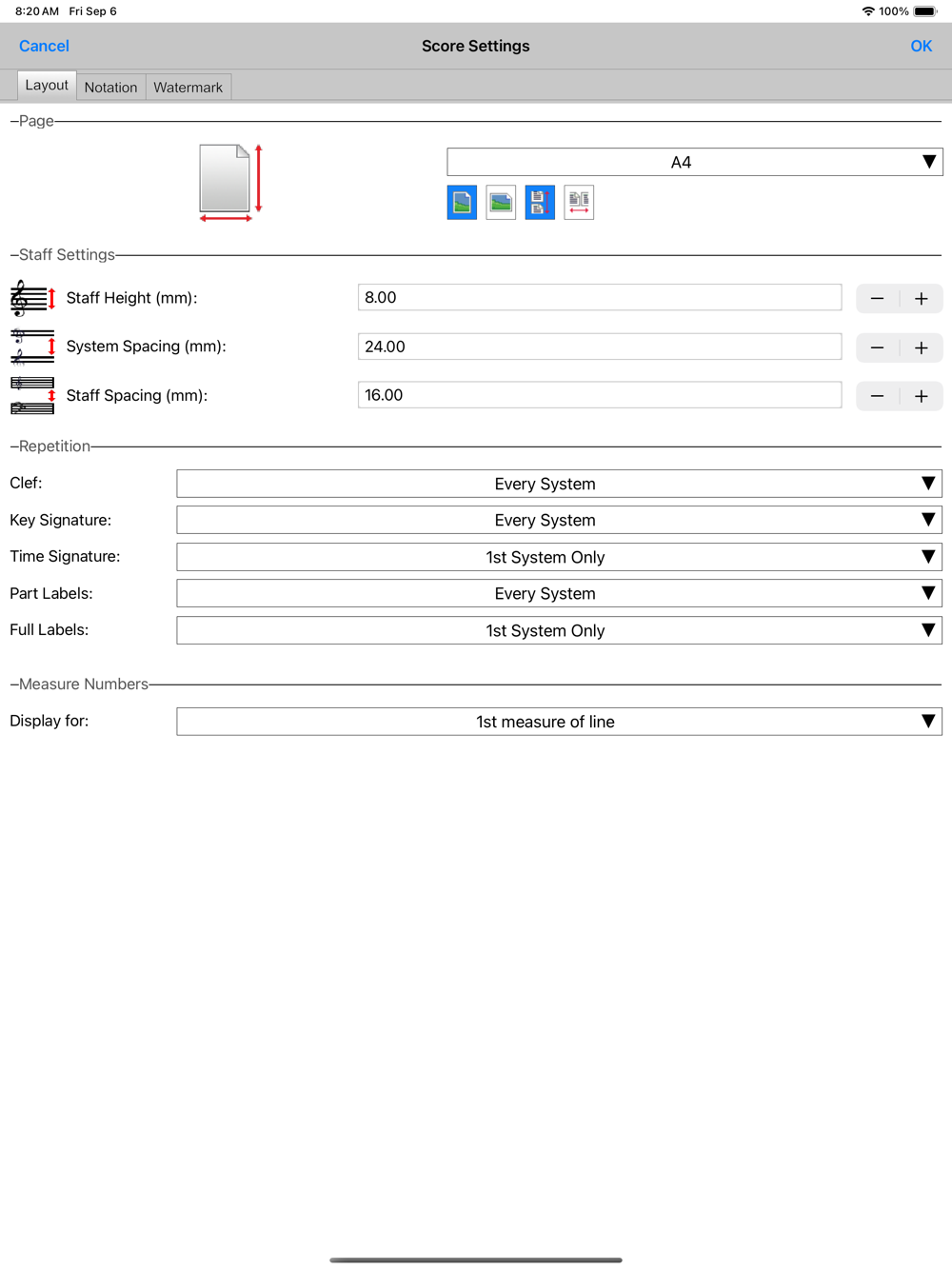Click the 'Clef:' label

tap(26, 483)
